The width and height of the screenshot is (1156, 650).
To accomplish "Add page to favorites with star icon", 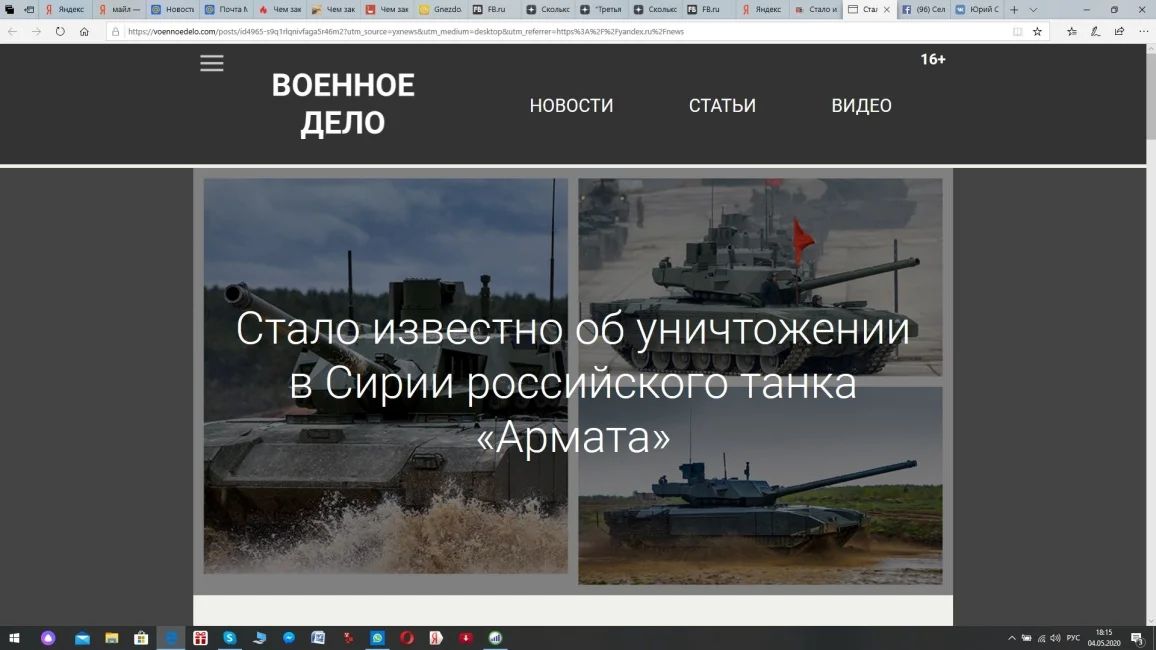I will tap(1037, 31).
